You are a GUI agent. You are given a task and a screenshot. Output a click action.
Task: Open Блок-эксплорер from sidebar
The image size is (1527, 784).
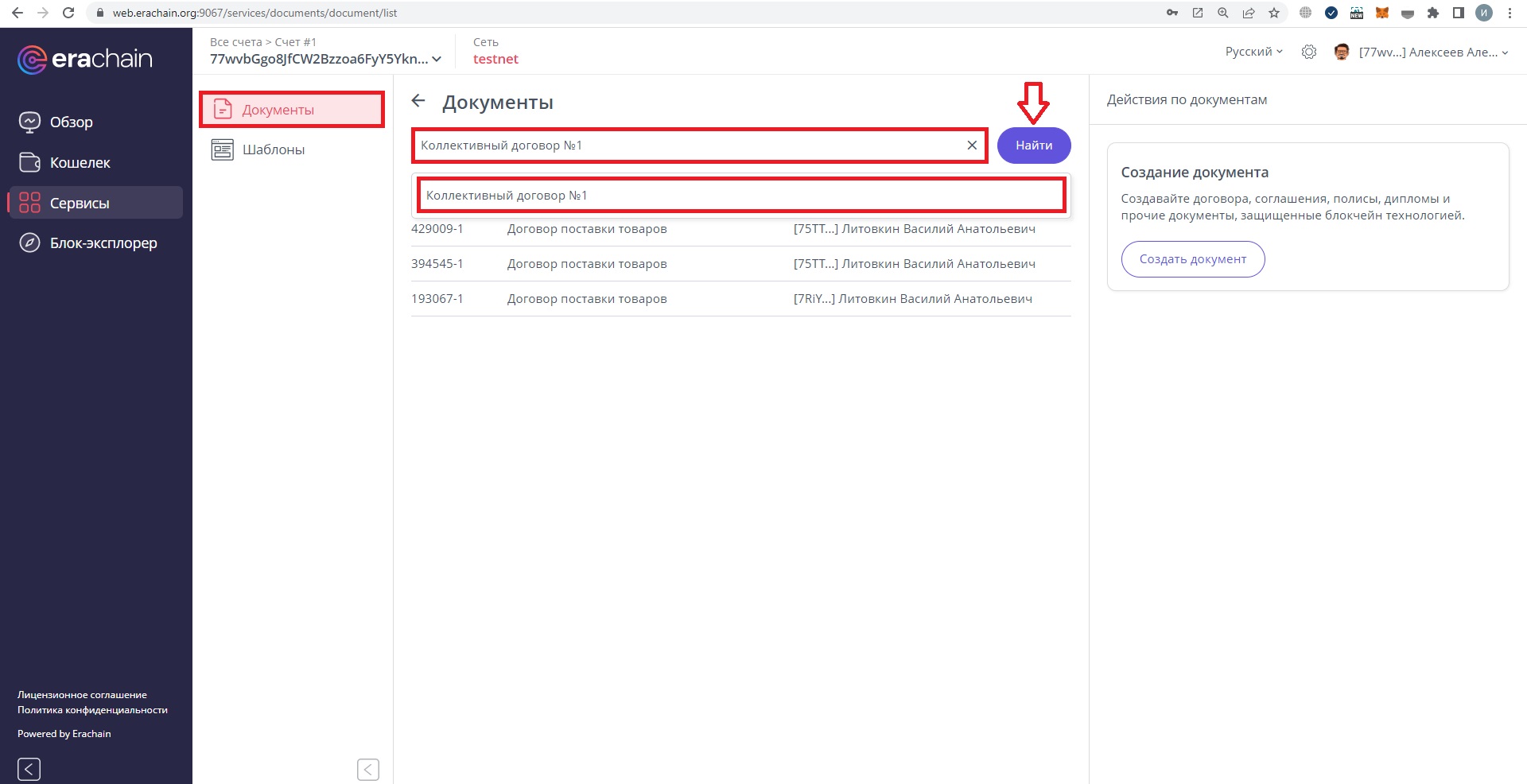(x=103, y=243)
